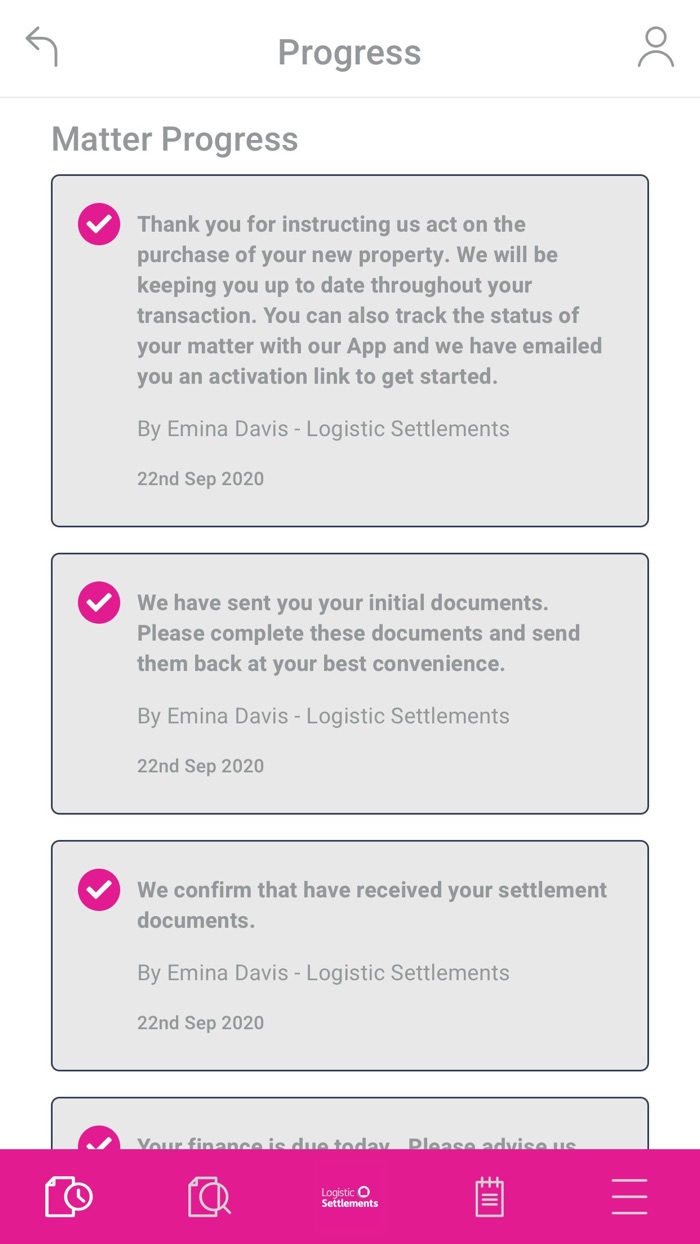700x1244 pixels.
Task: Open the hamburger menu icon
Action: click(x=629, y=1195)
